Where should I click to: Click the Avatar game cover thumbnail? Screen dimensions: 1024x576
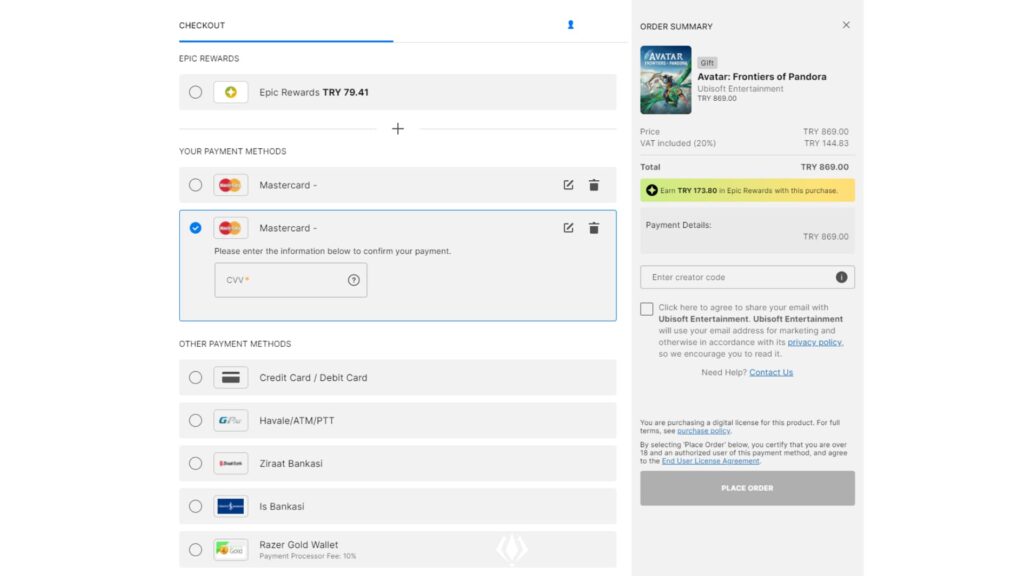pos(665,80)
